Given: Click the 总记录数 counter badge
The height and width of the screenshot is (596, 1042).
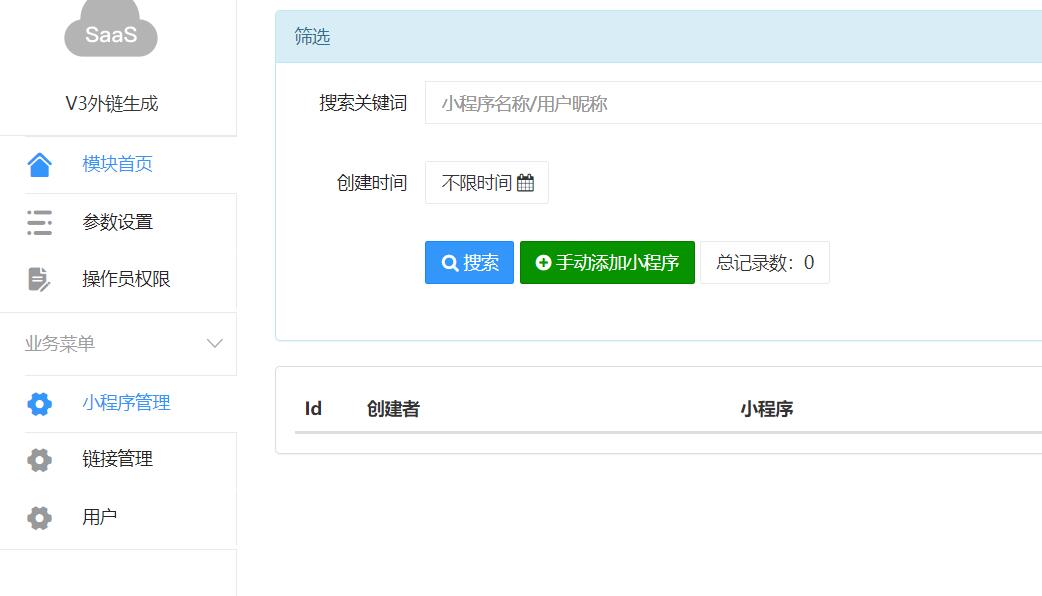Looking at the screenshot, I should coord(764,262).
